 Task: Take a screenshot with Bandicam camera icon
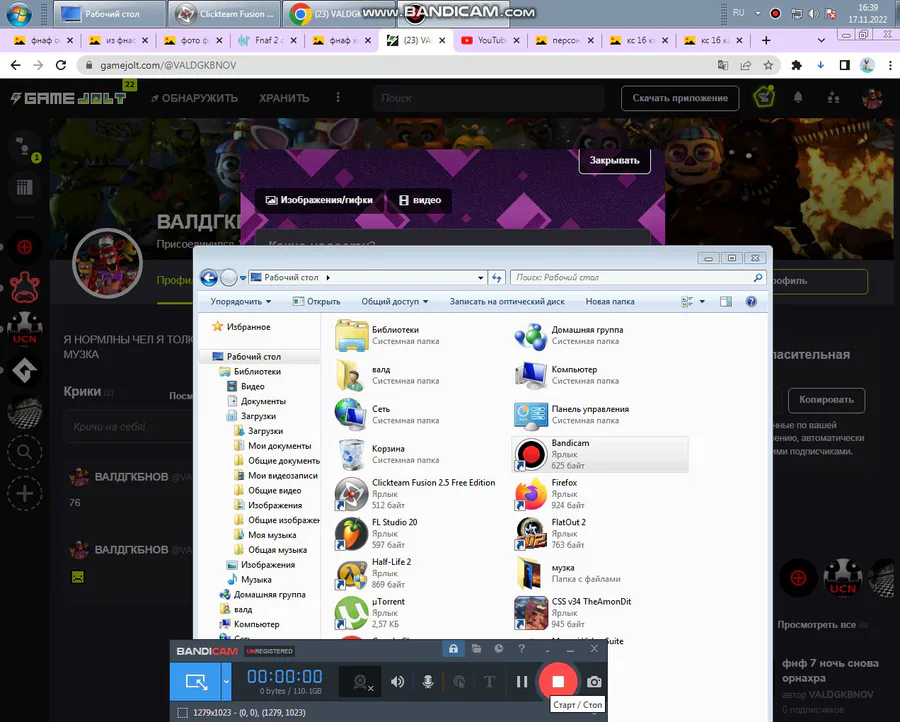[594, 682]
